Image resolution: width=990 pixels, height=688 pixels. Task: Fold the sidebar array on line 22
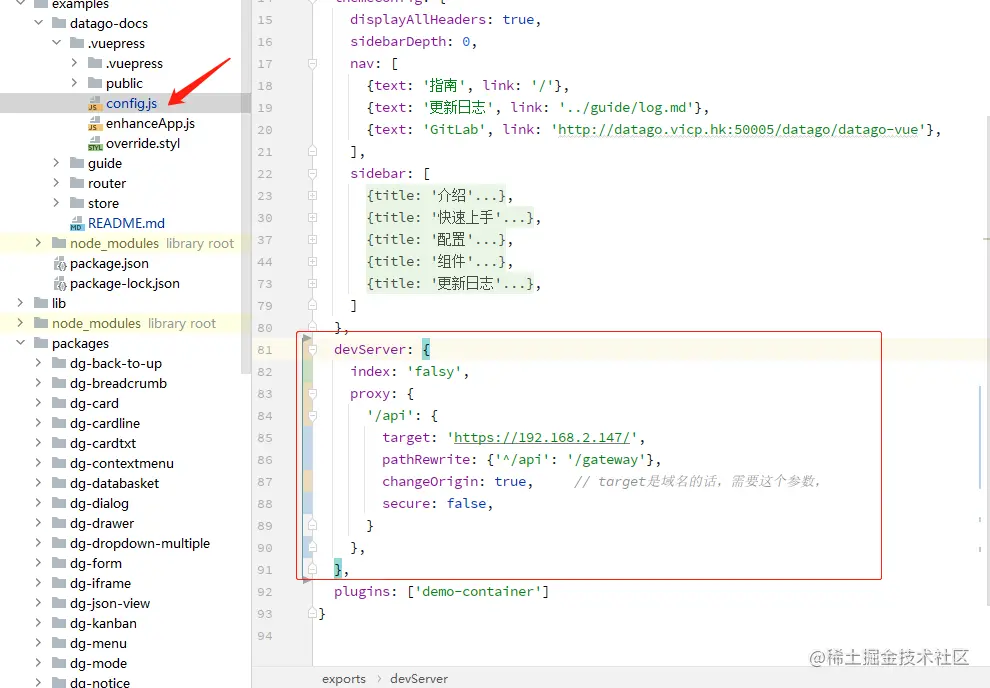point(312,174)
